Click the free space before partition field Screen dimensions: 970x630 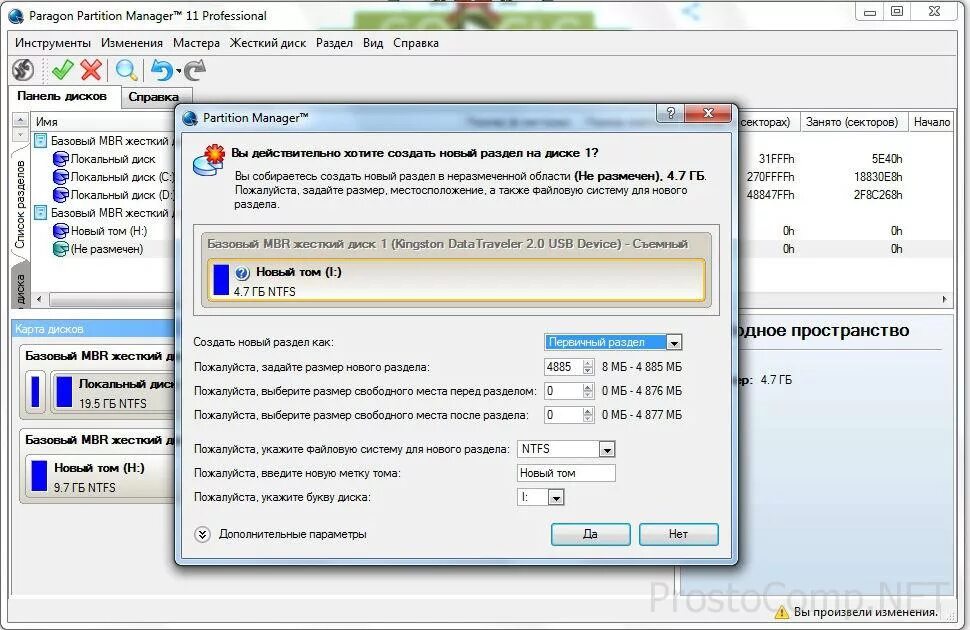pos(562,391)
